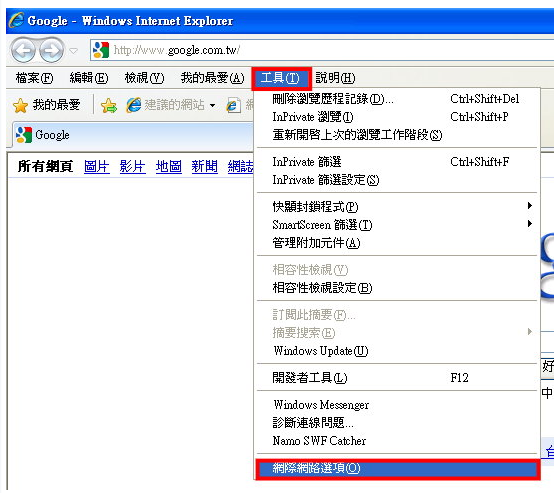Open the 圖片 images link

(97, 166)
